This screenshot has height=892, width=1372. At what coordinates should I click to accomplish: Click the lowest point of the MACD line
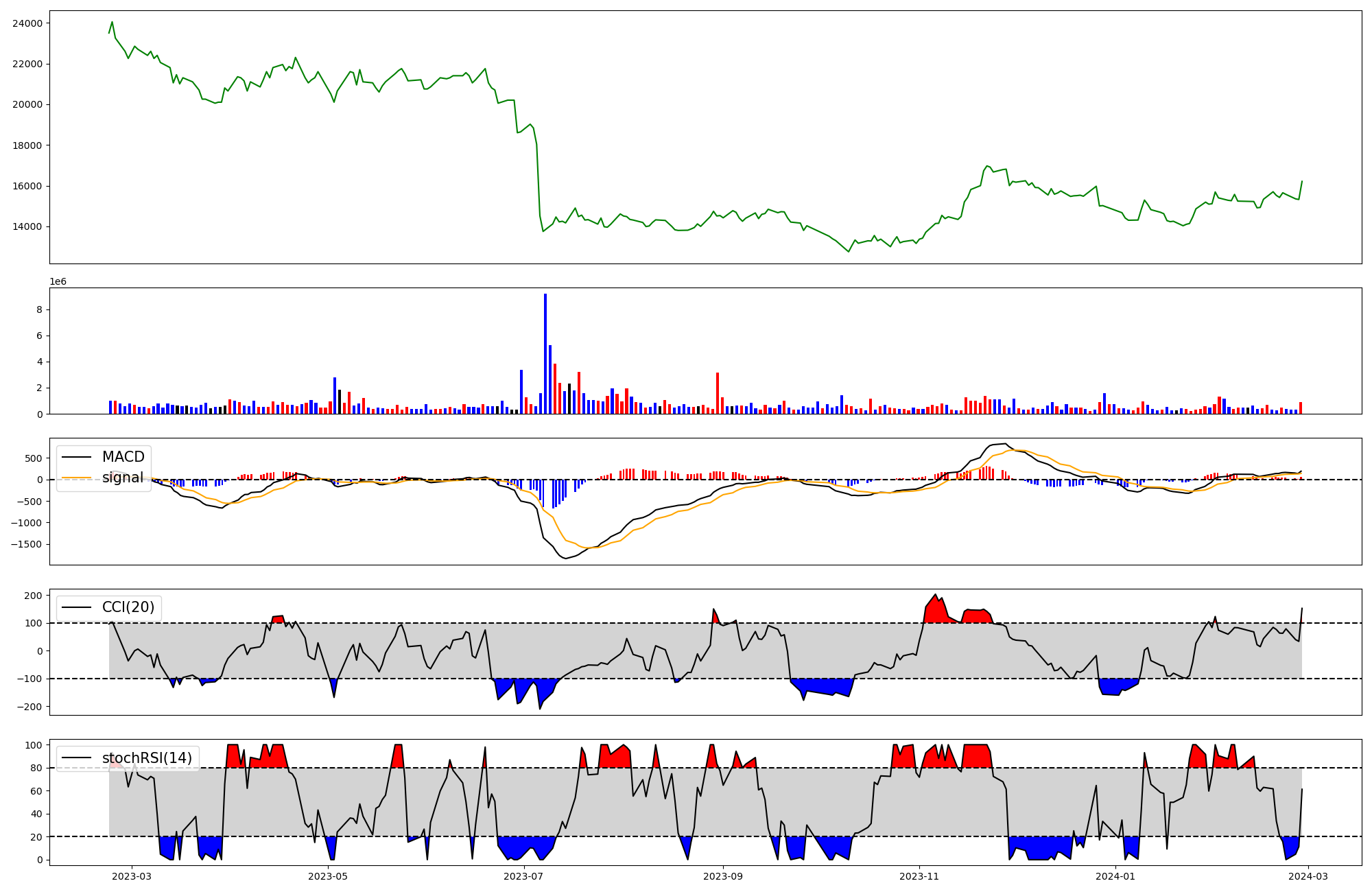(x=565, y=559)
